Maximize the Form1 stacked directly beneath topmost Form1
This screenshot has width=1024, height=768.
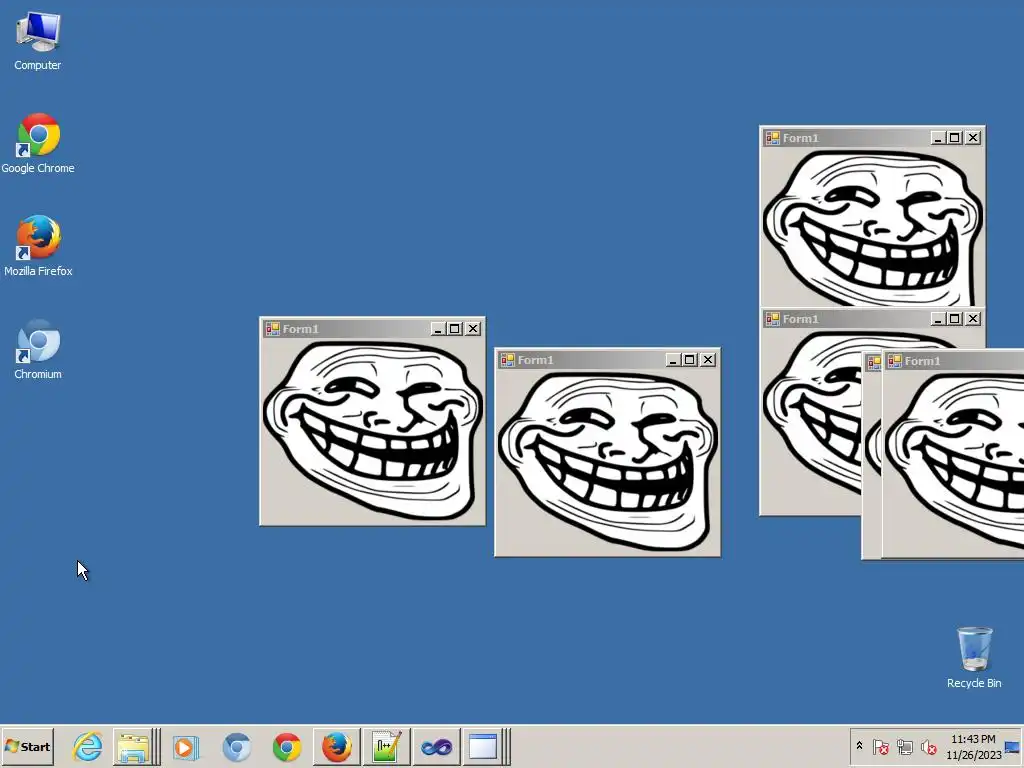[955, 319]
